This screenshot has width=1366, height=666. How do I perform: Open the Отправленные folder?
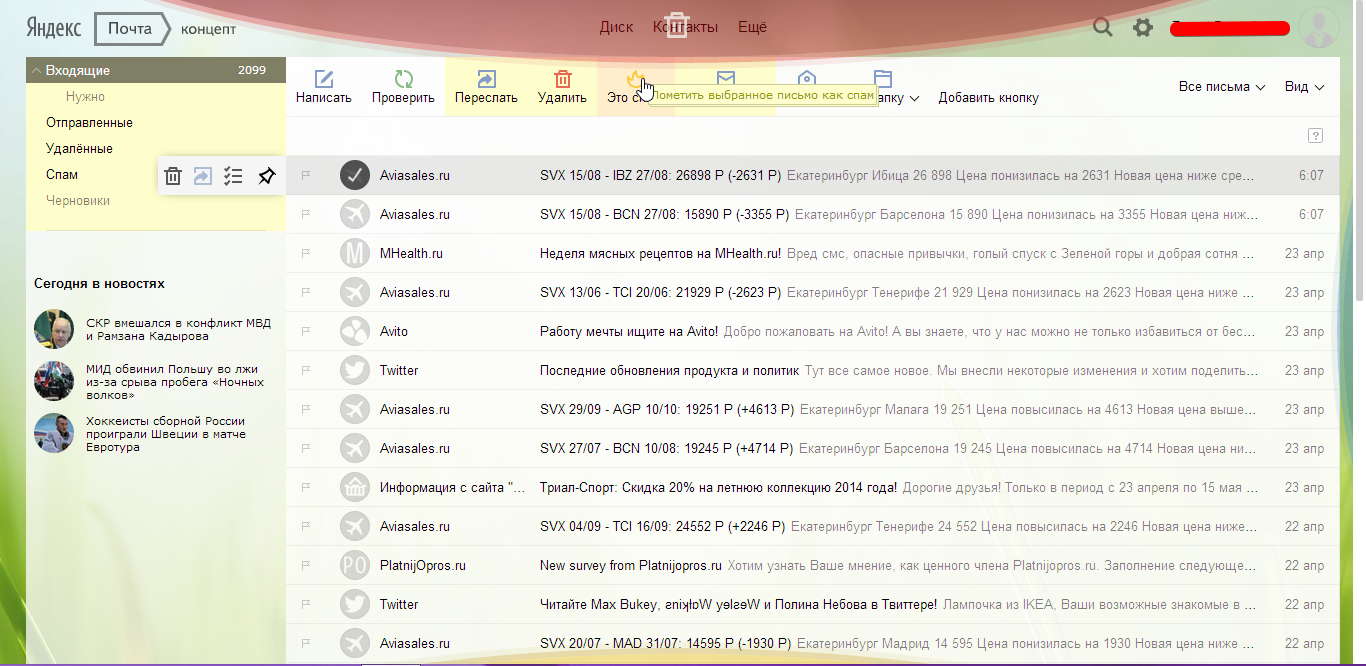coord(89,122)
